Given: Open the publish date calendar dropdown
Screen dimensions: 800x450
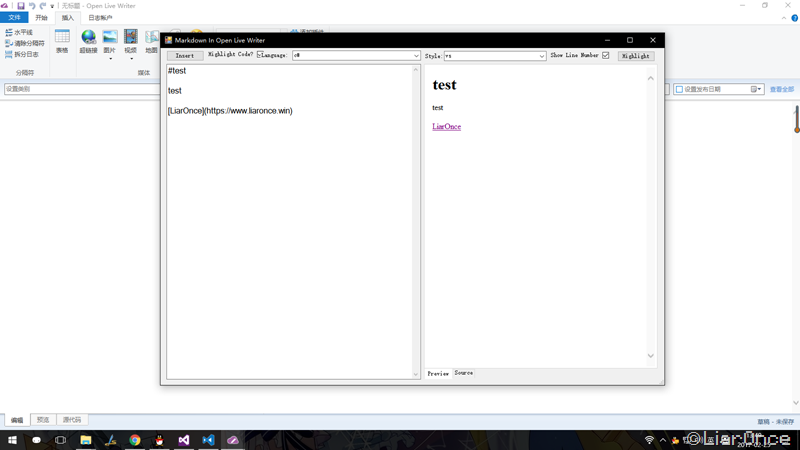Looking at the screenshot, I should [756, 89].
